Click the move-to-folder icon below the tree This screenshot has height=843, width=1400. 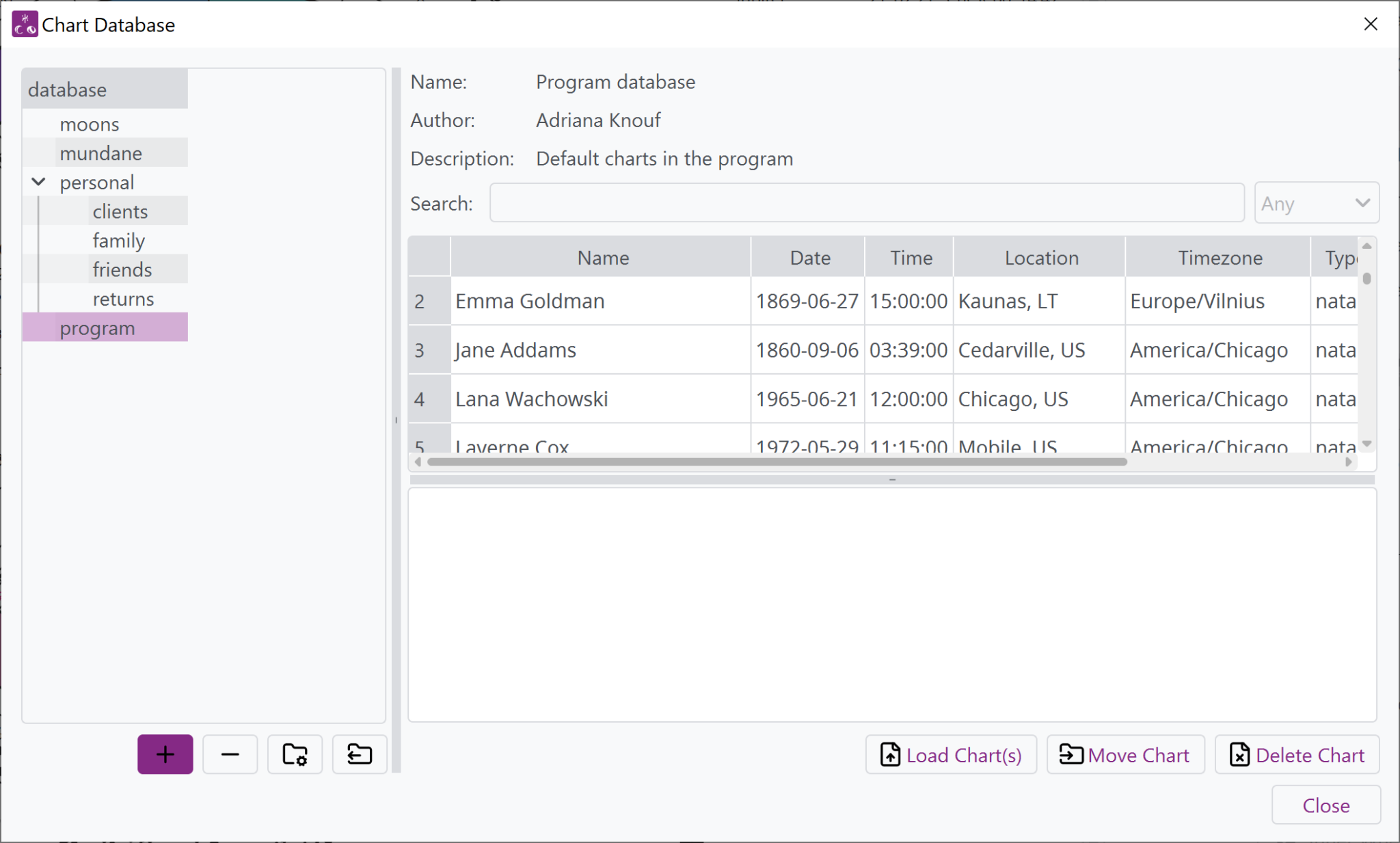point(358,754)
